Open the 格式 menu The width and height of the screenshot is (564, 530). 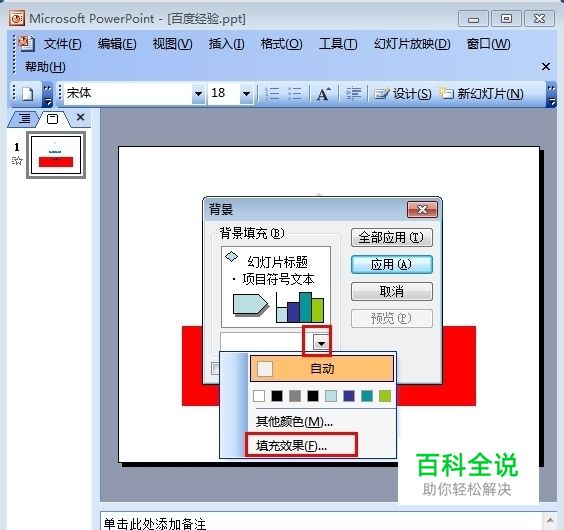pyautogui.click(x=282, y=44)
